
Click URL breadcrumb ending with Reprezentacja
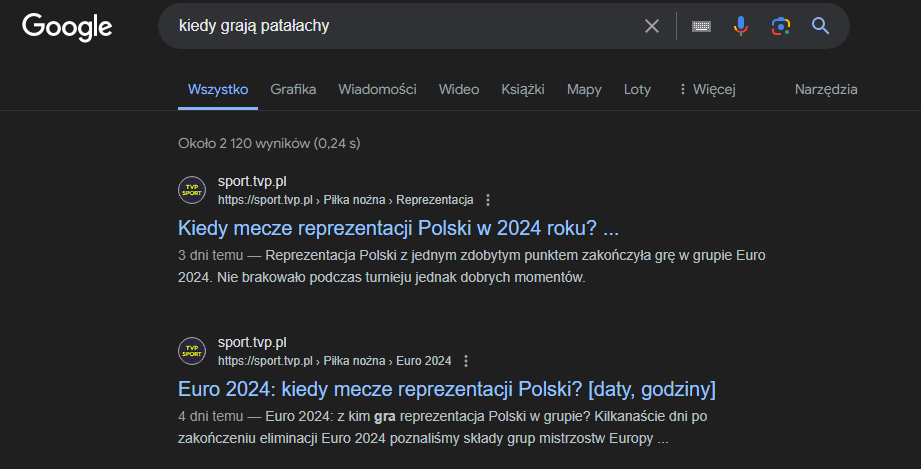click(345, 200)
